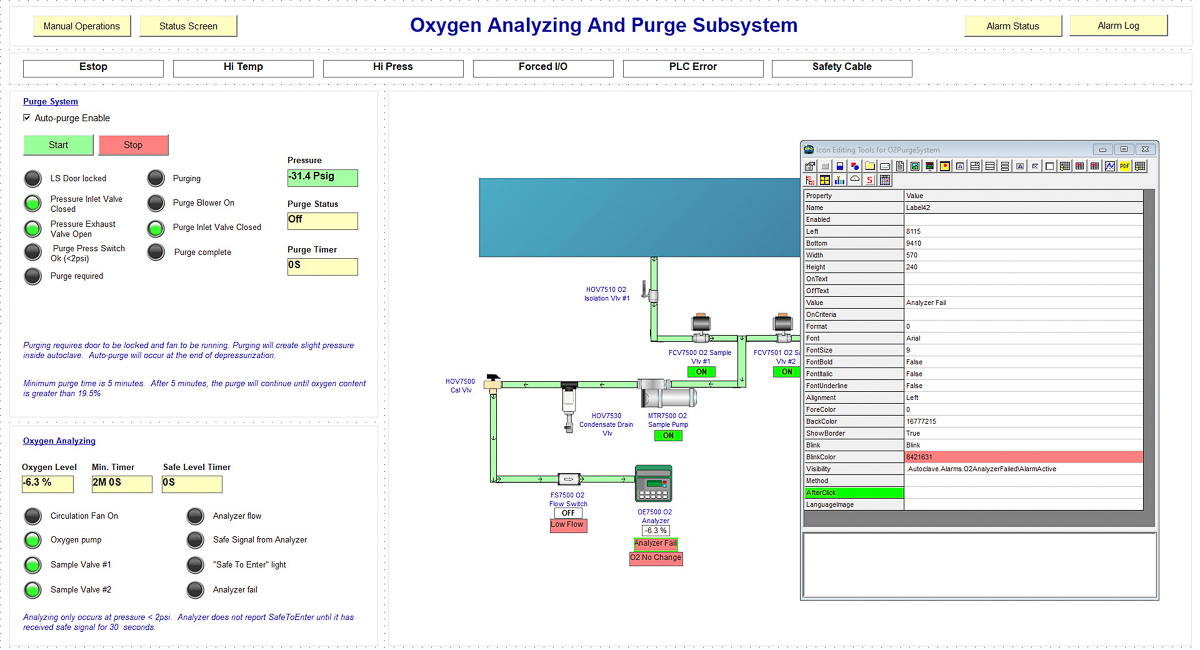This screenshot has width=1200, height=650.
Task: Select the HOV7500 Cal valve symbol
Action: coord(492,383)
